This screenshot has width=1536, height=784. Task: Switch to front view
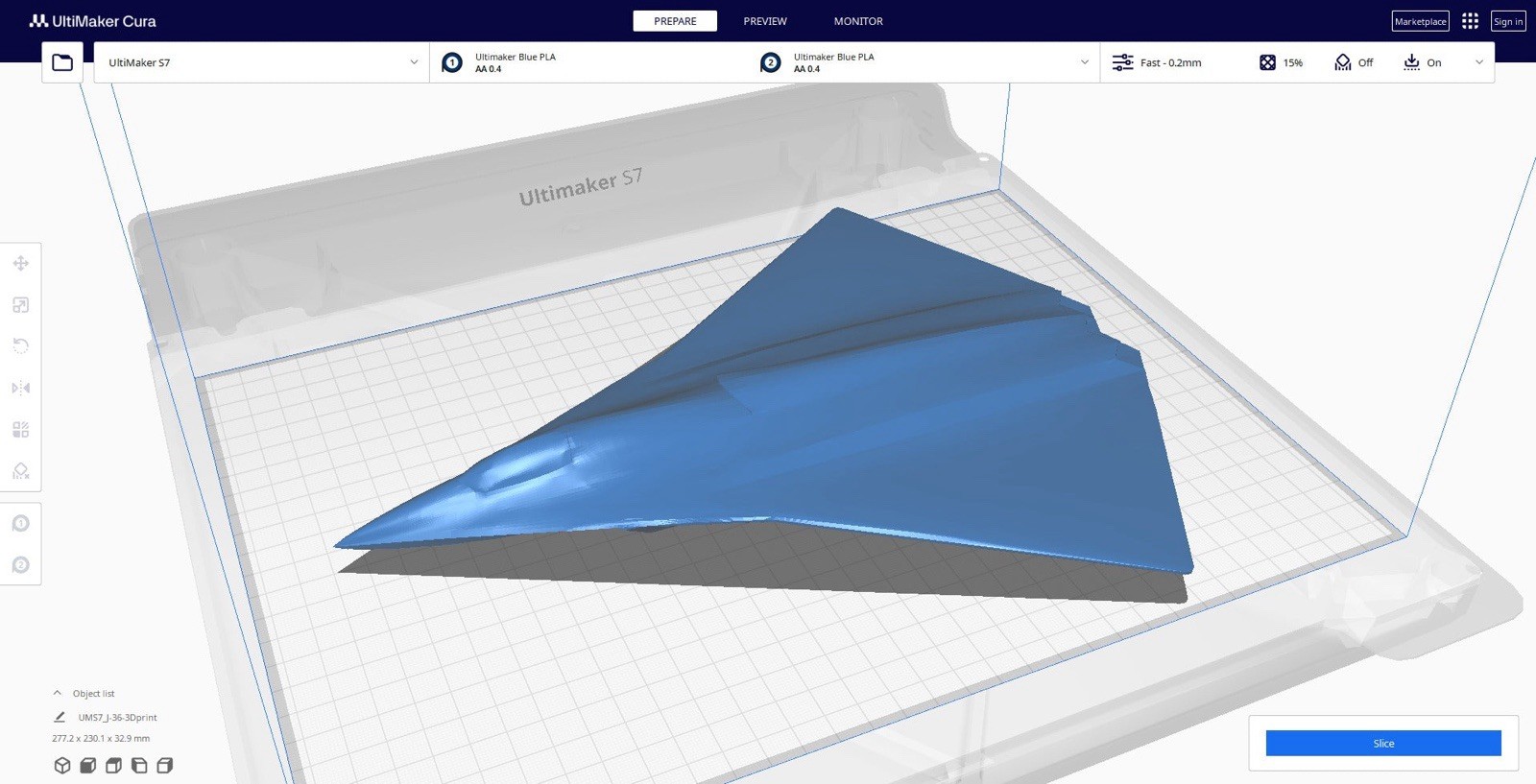[x=88, y=766]
